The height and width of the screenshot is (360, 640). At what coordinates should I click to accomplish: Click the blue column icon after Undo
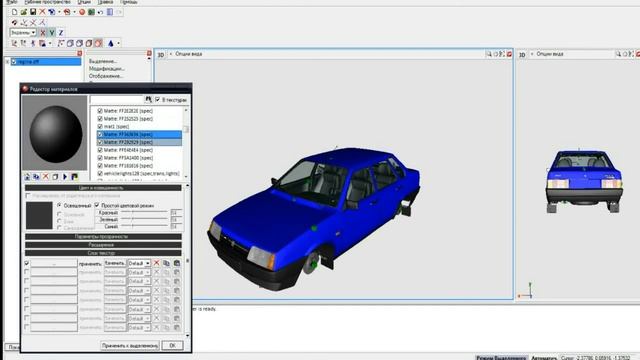point(110,12)
